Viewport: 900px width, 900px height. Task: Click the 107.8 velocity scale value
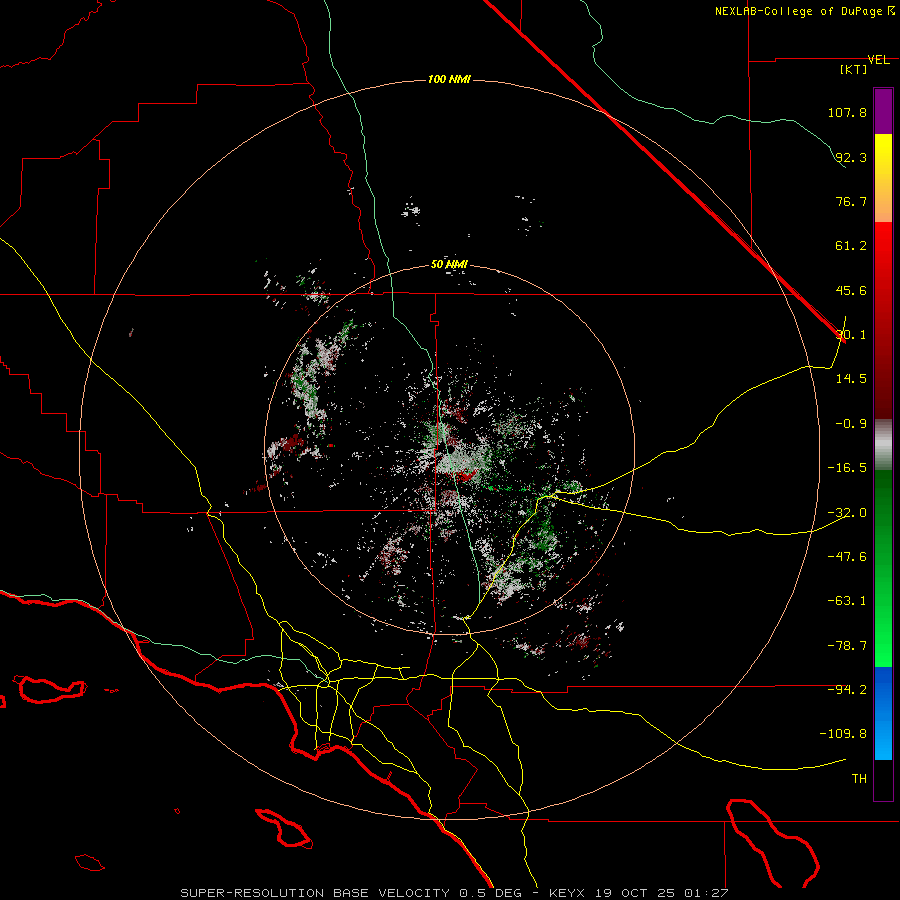[847, 112]
